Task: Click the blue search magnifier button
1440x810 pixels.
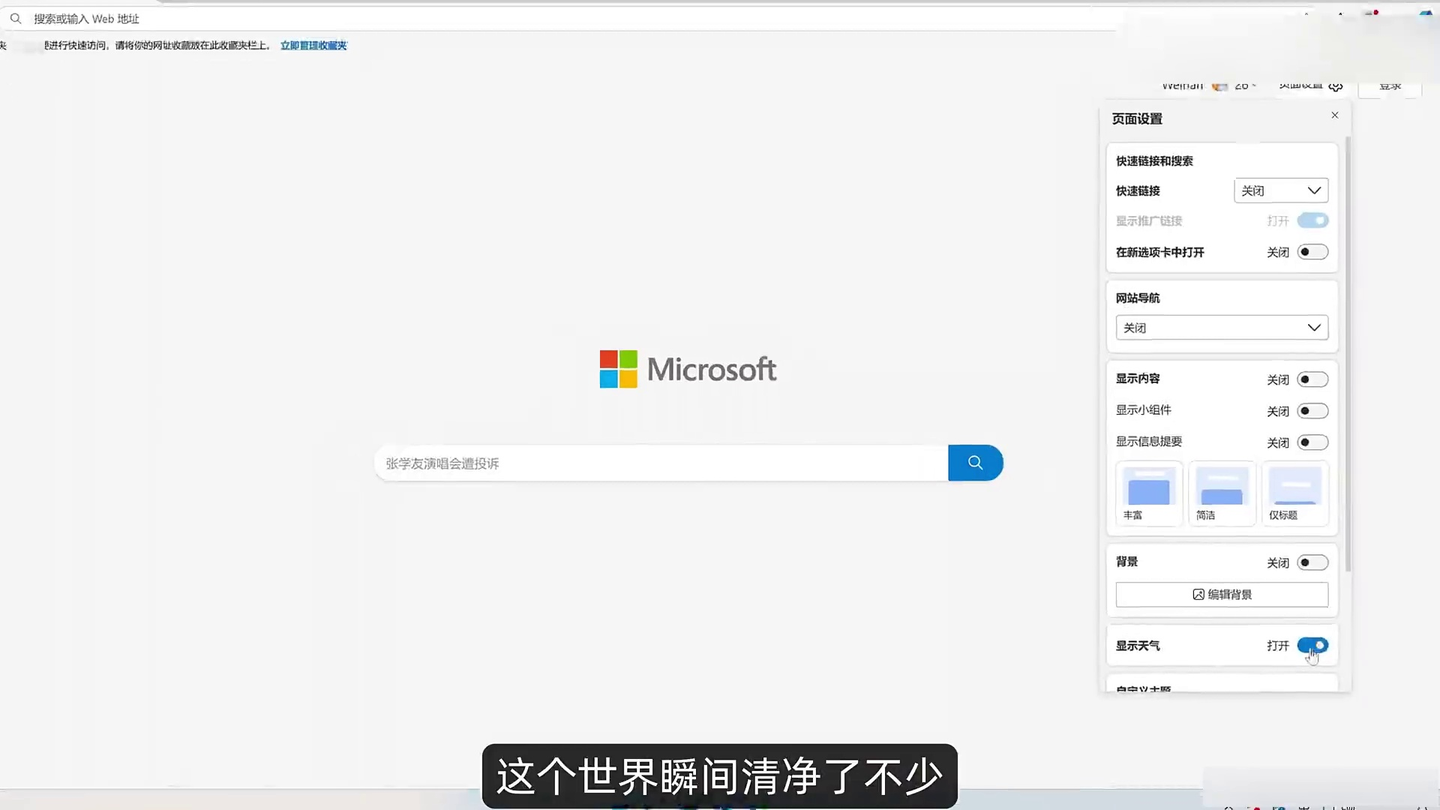Action: click(x=975, y=463)
